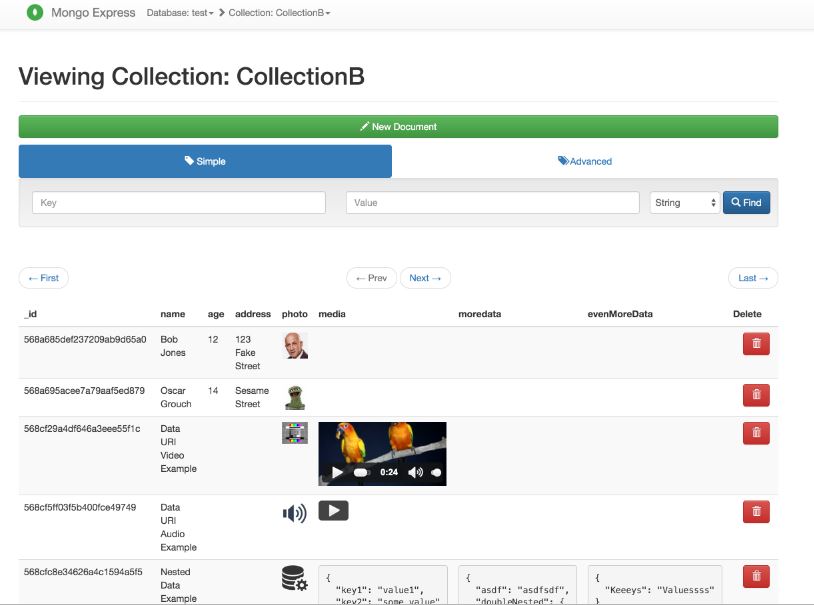Delete the Nested Data Example document
Screen dimensions: 814x605
tap(756, 576)
